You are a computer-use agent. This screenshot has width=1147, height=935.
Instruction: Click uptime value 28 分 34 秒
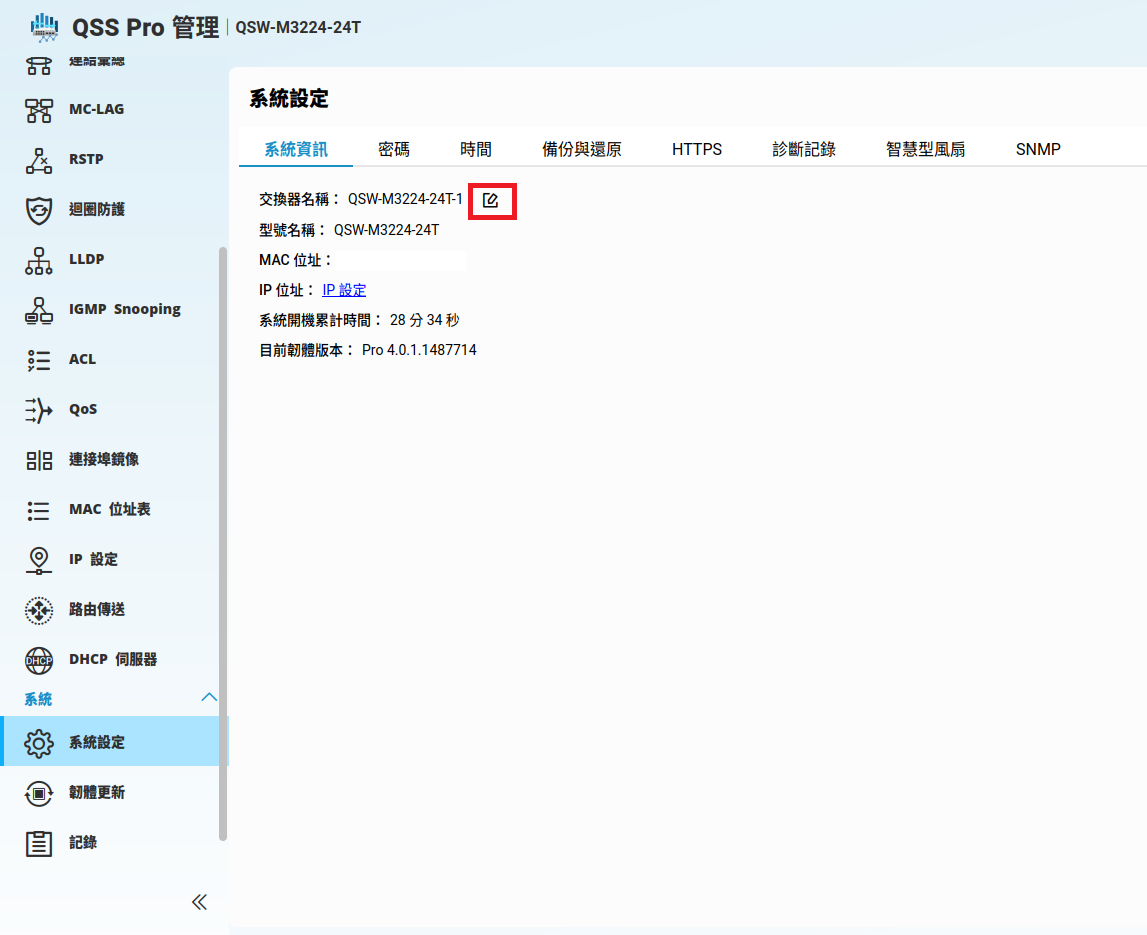pos(424,320)
